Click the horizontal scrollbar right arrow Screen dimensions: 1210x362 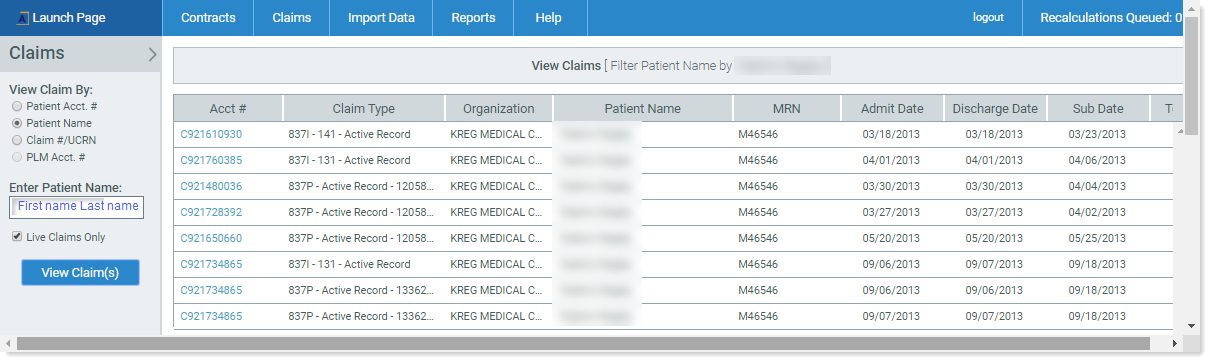(1175, 344)
